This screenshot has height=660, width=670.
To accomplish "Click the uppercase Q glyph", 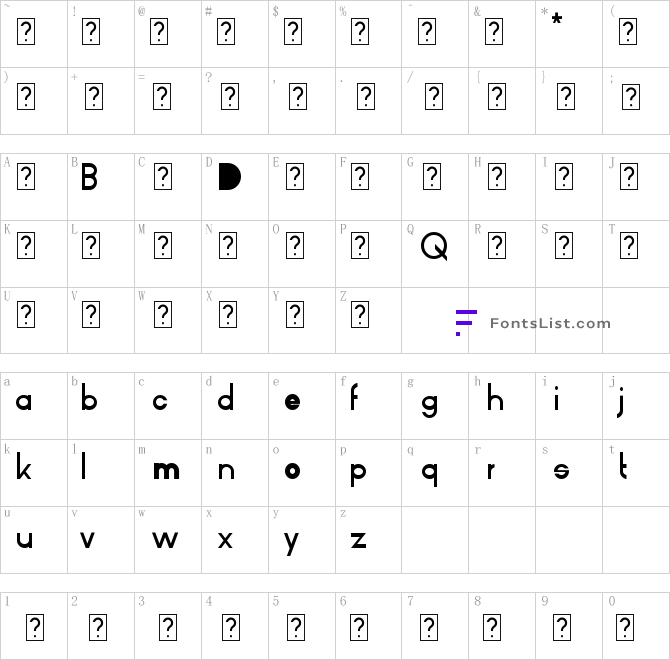I will point(433,245).
